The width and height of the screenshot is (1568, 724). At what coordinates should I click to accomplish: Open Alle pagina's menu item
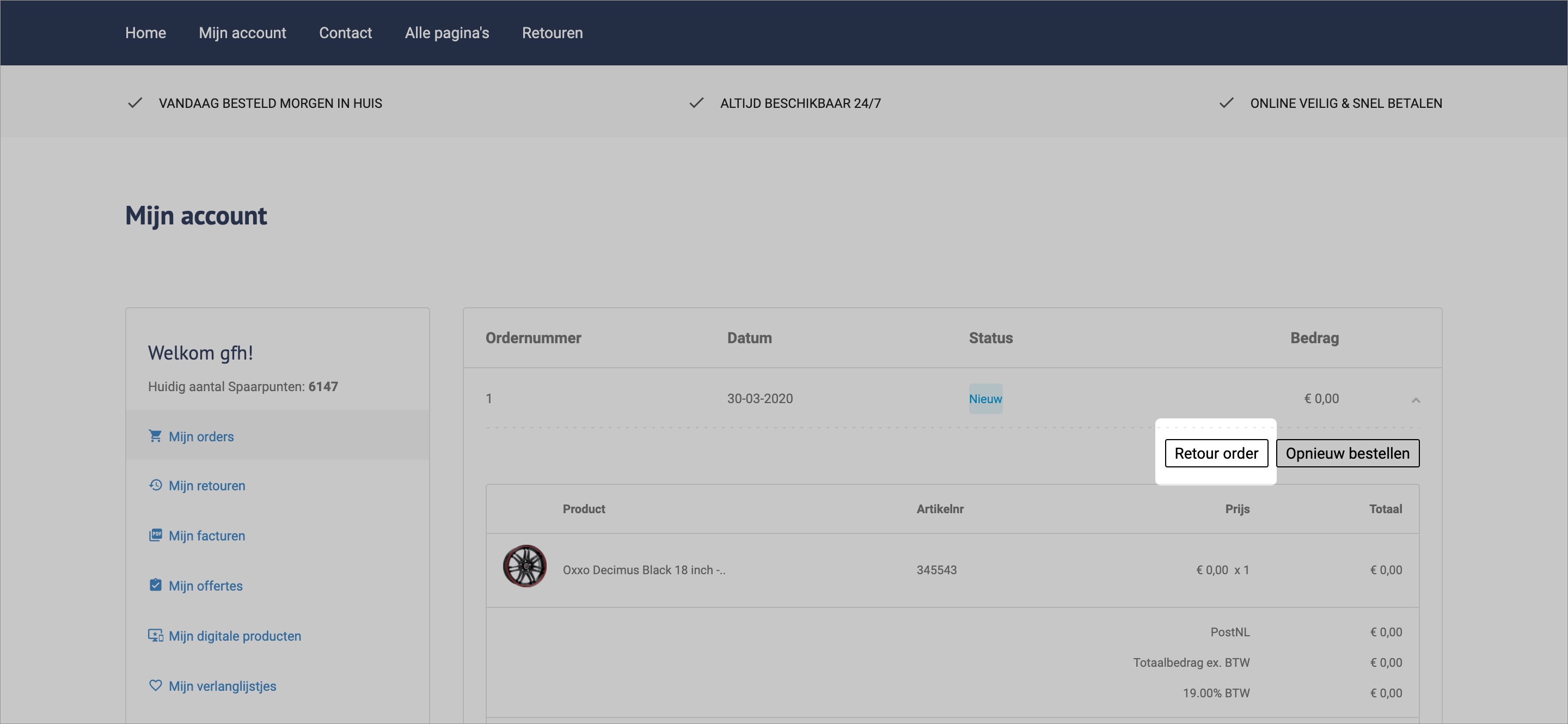(447, 33)
